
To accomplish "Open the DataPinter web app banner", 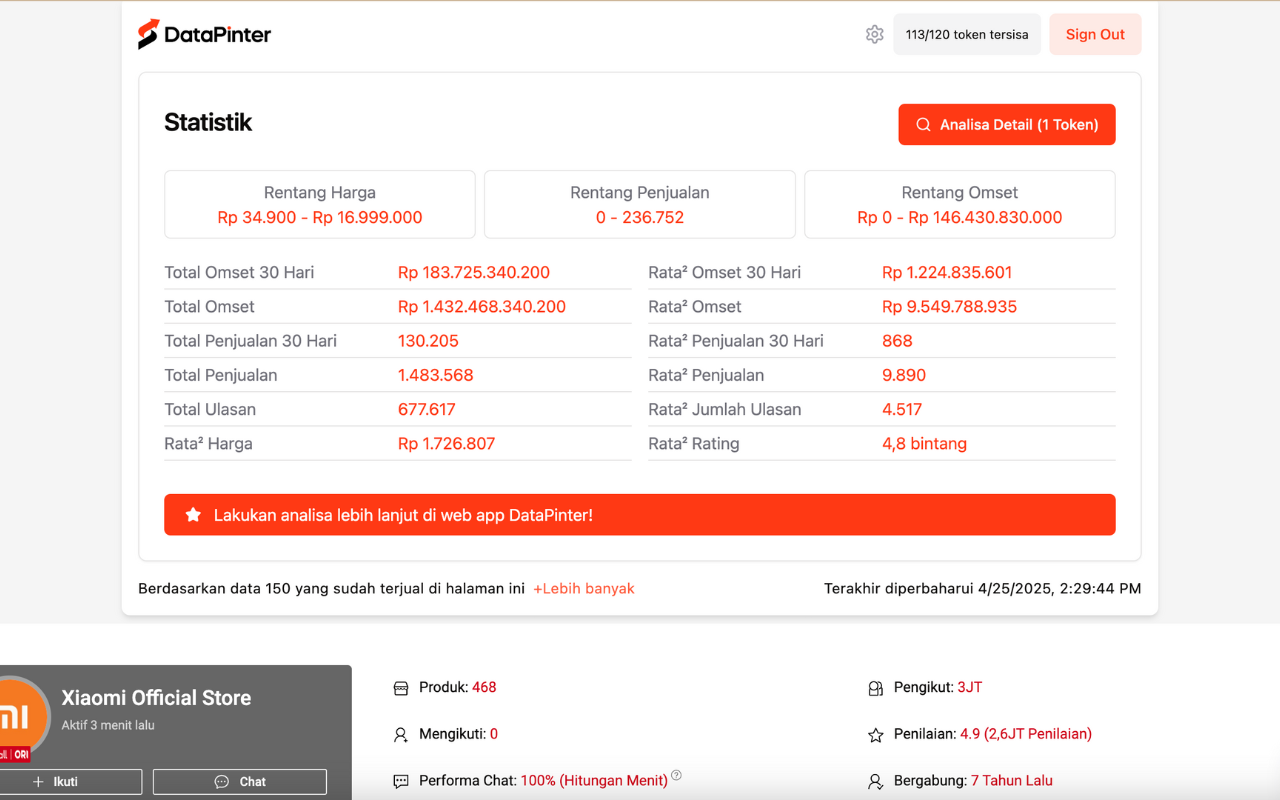I will click(x=640, y=515).
